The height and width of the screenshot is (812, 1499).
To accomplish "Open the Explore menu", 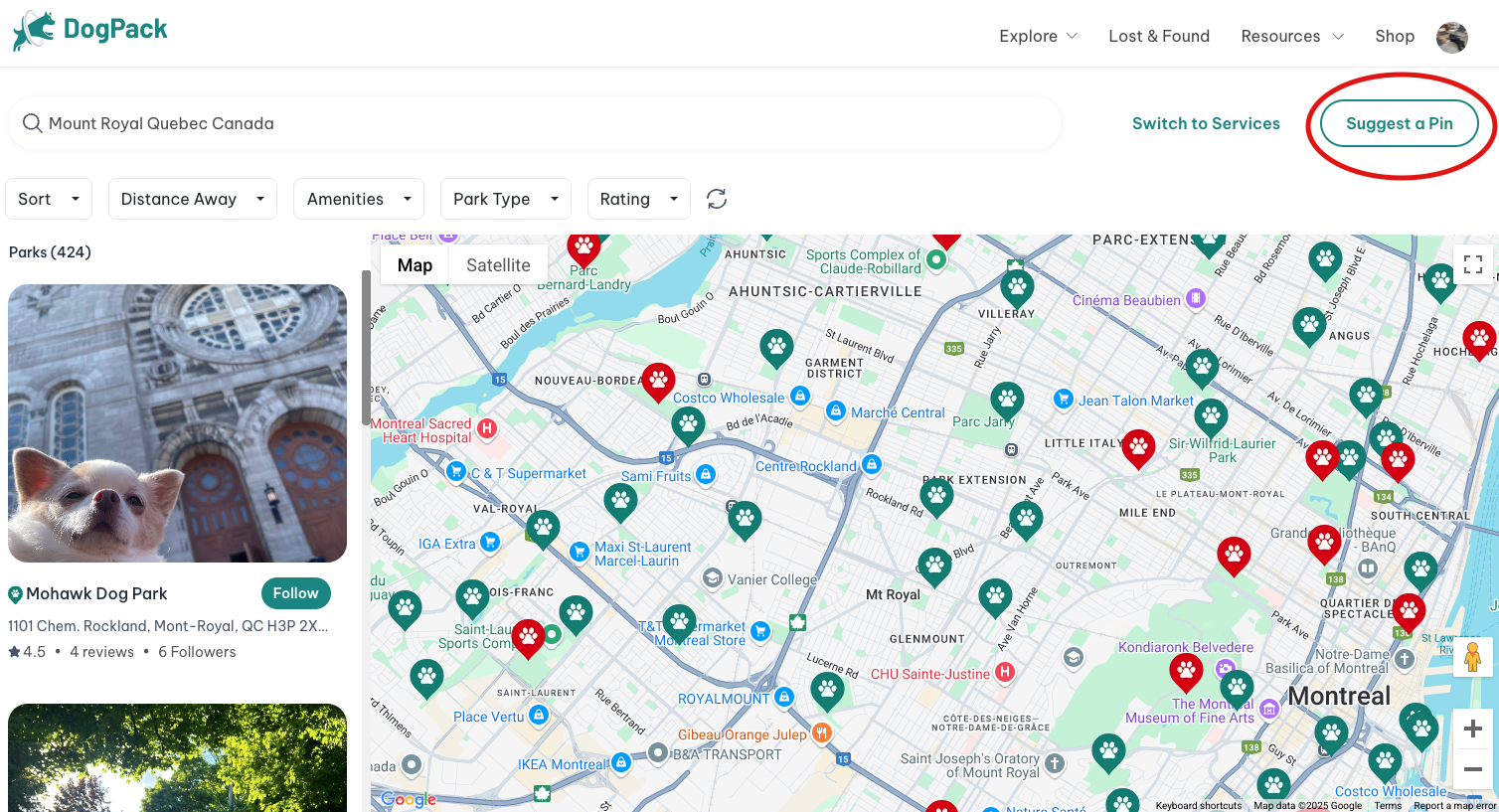I will point(1038,36).
